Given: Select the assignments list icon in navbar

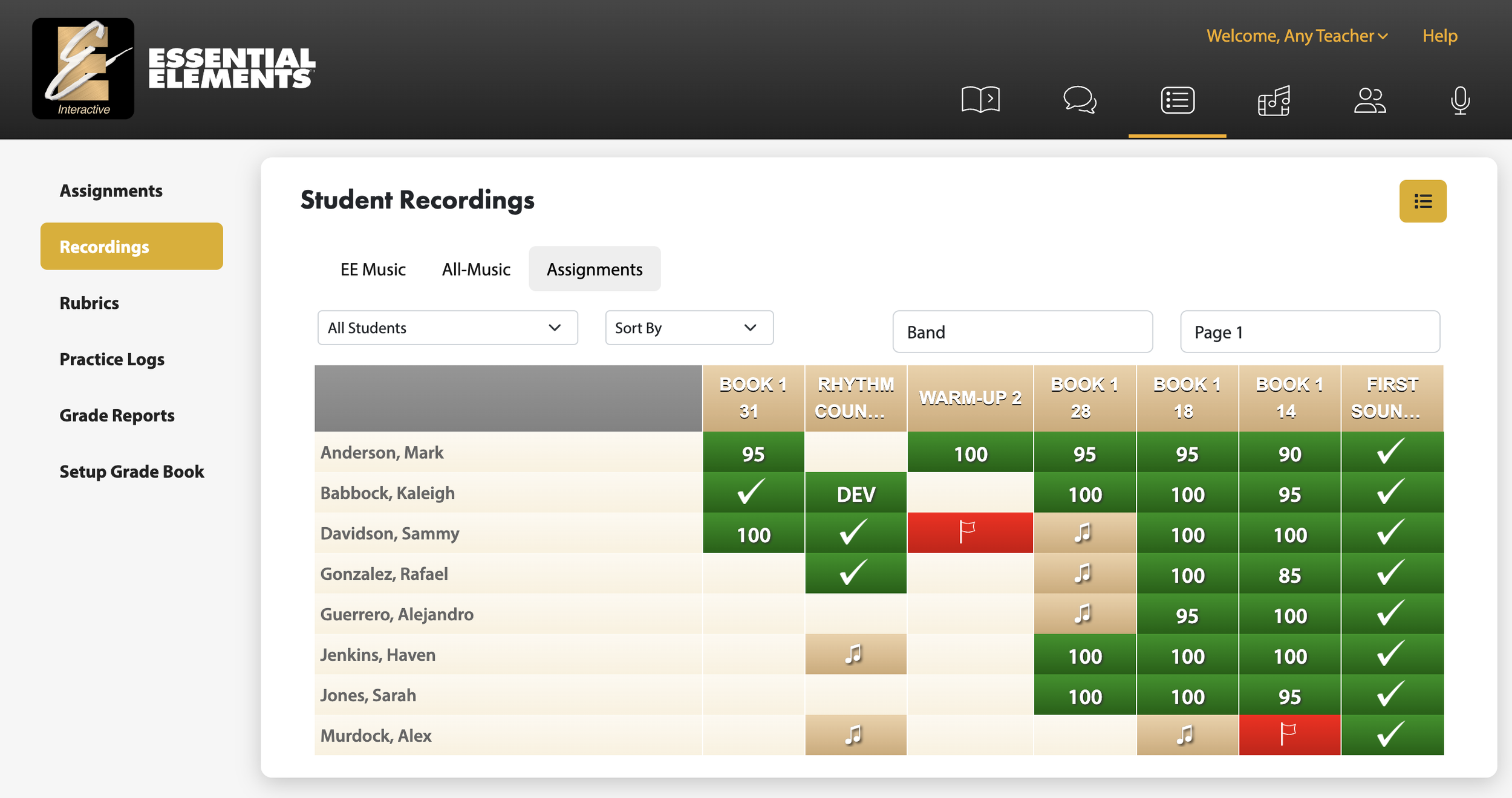Looking at the screenshot, I should (1177, 99).
